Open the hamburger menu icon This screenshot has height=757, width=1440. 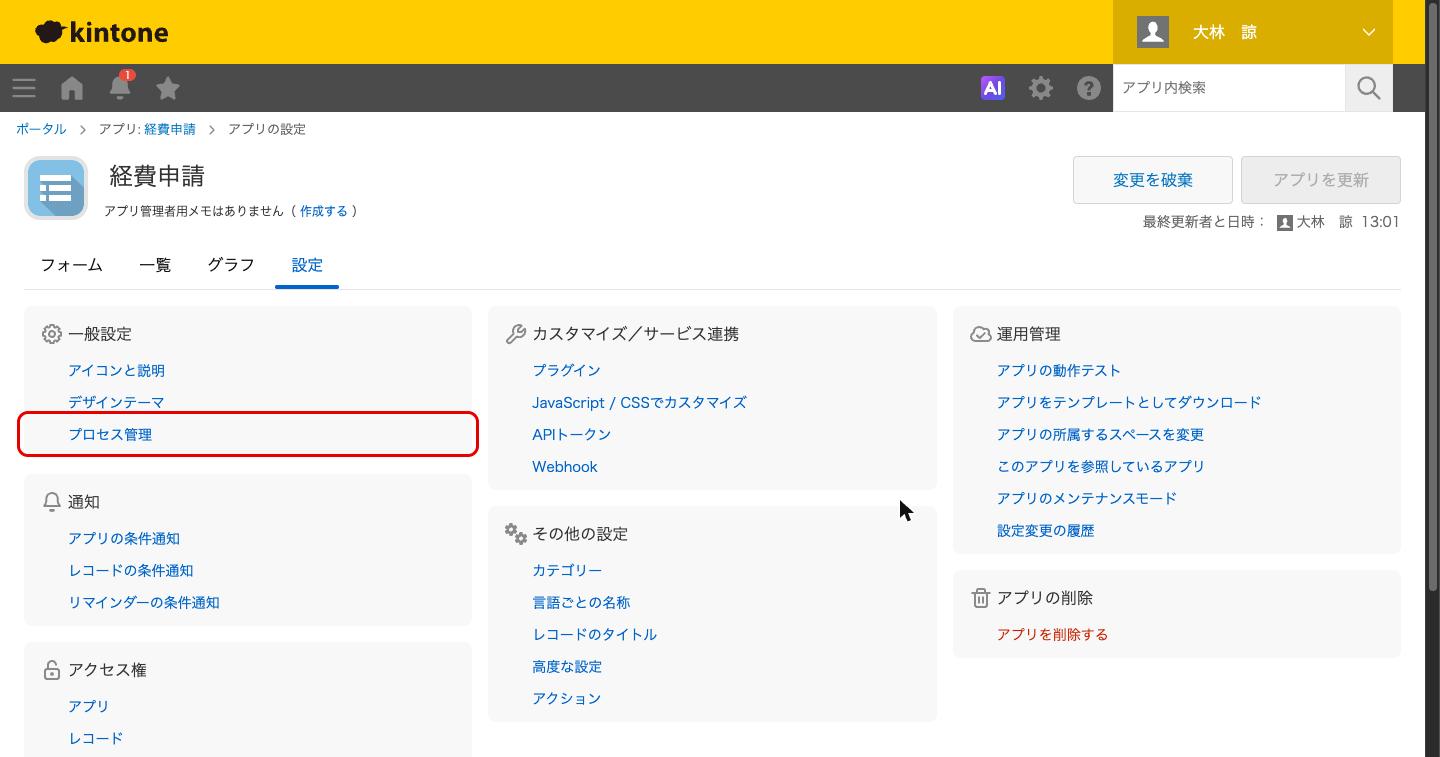24,88
